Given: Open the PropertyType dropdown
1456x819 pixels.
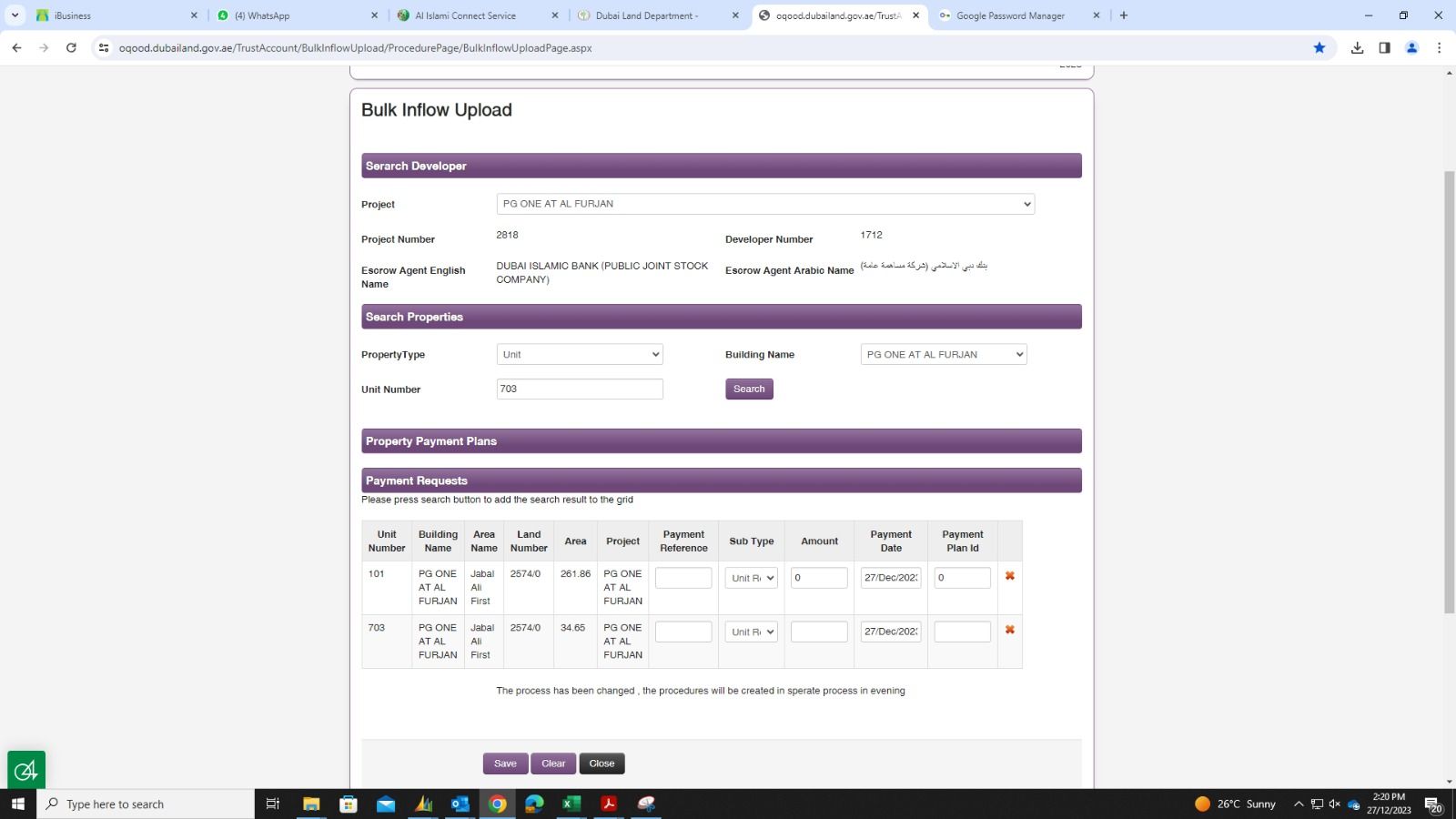Looking at the screenshot, I should point(580,354).
